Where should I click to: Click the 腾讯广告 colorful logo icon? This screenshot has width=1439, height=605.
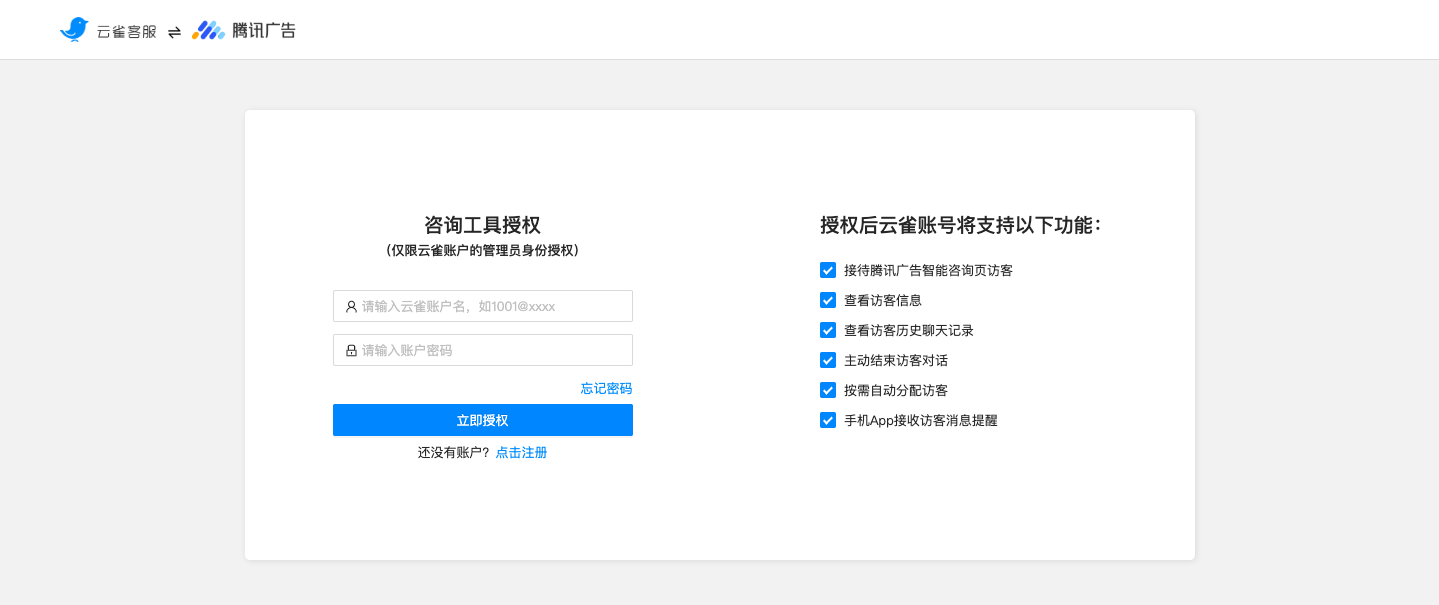208,29
